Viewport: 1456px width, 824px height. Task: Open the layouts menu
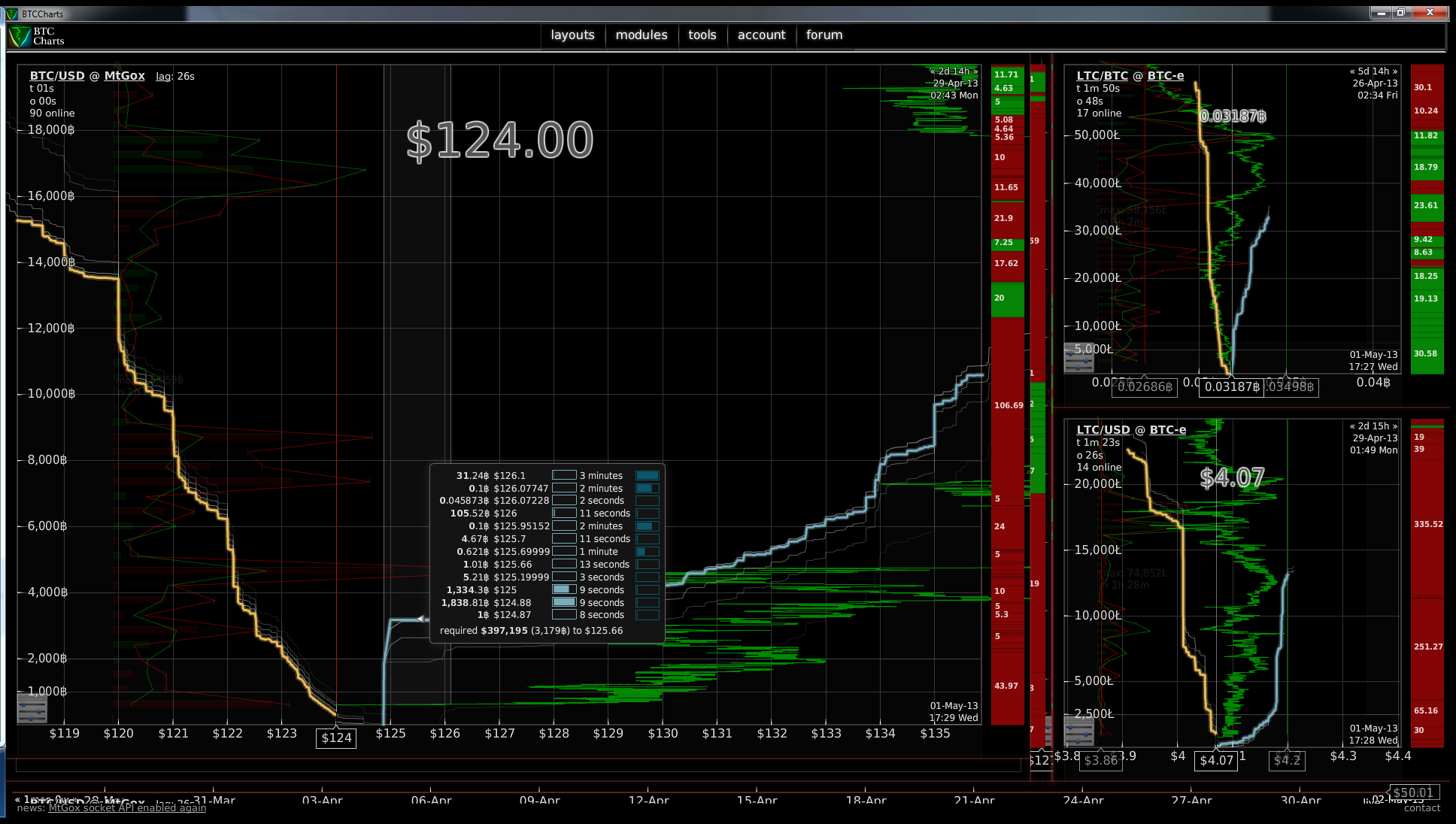click(572, 35)
